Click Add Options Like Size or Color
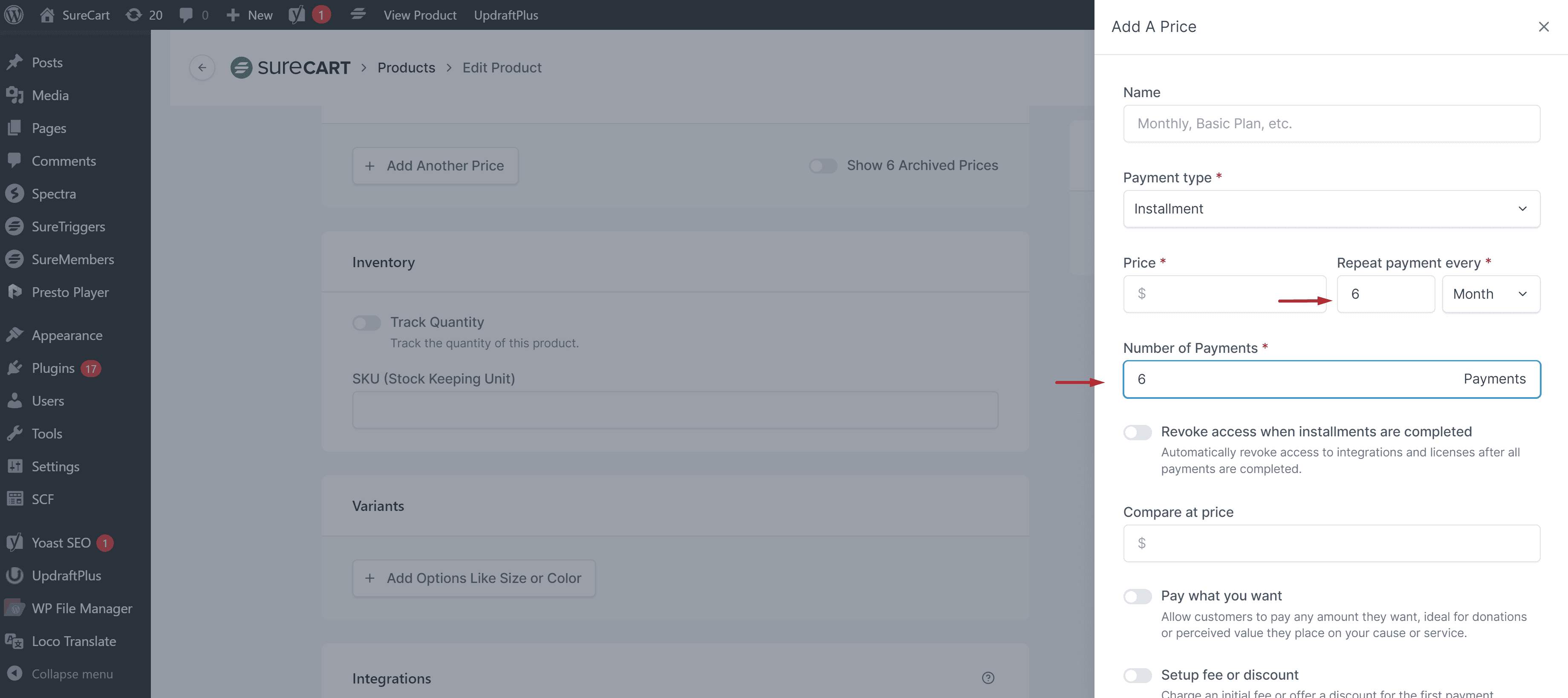The image size is (1568, 698). (x=474, y=578)
